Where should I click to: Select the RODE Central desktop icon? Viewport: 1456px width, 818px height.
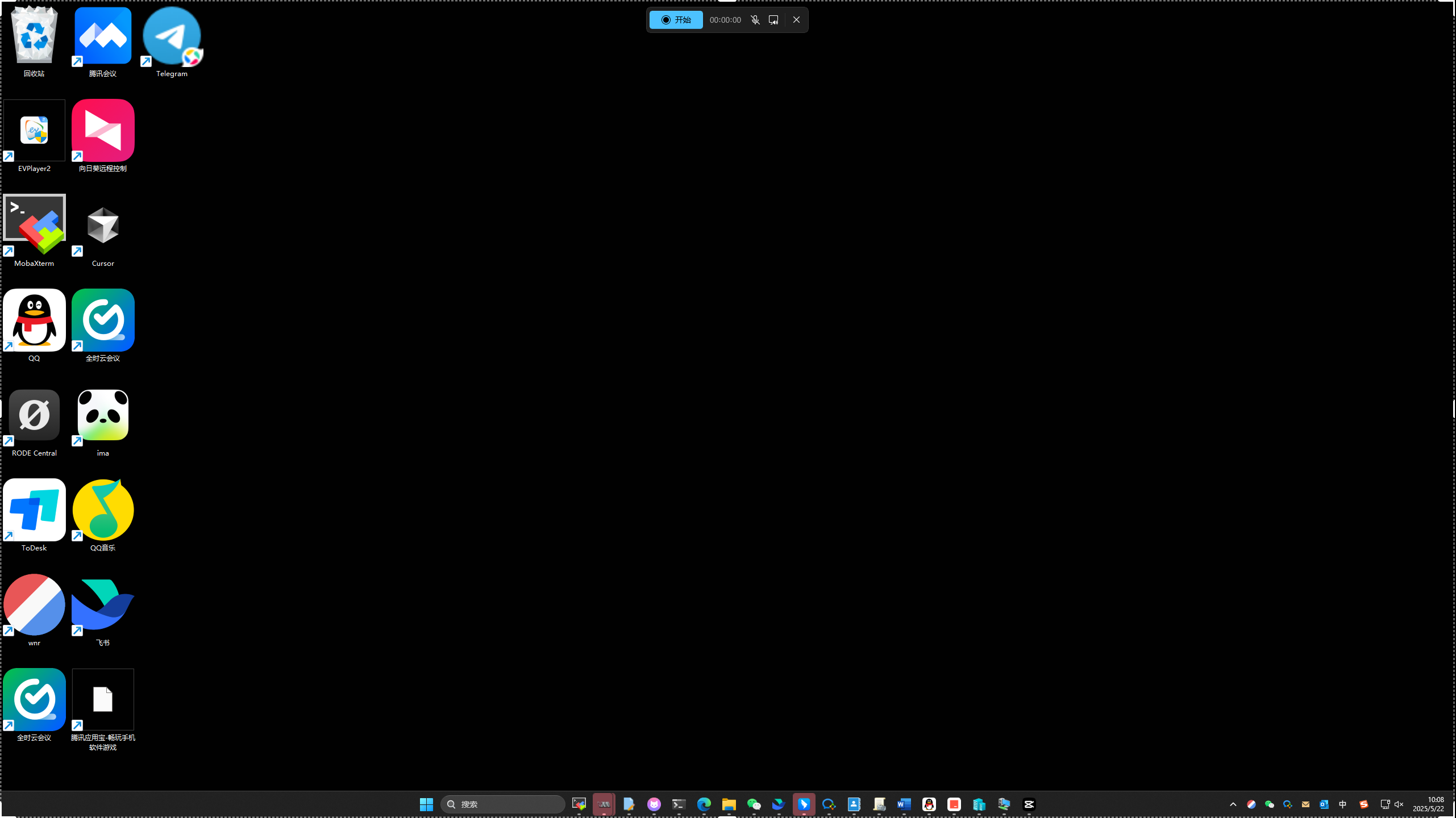coord(34,416)
